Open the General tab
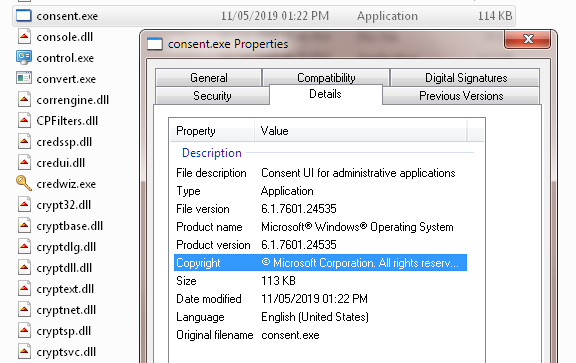This screenshot has height=363, width=576. tap(209, 78)
